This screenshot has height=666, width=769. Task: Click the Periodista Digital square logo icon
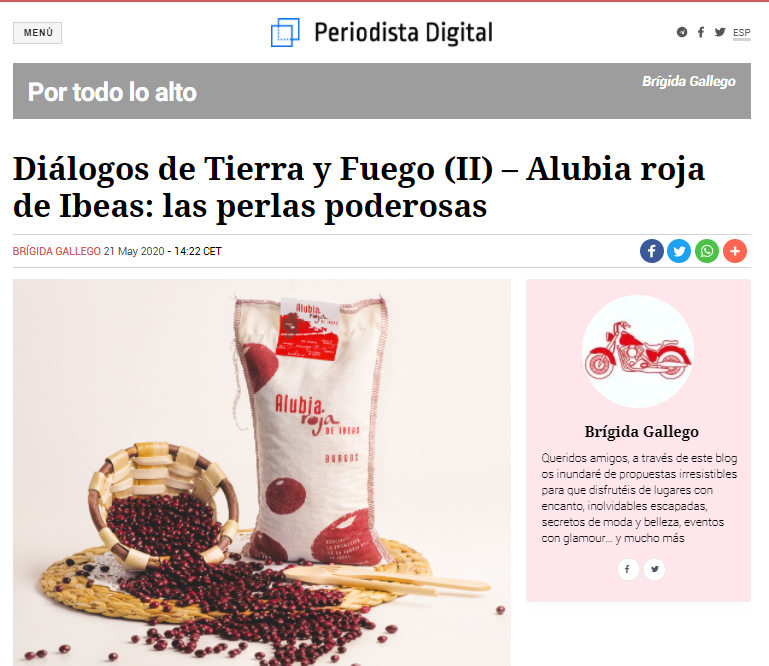285,32
